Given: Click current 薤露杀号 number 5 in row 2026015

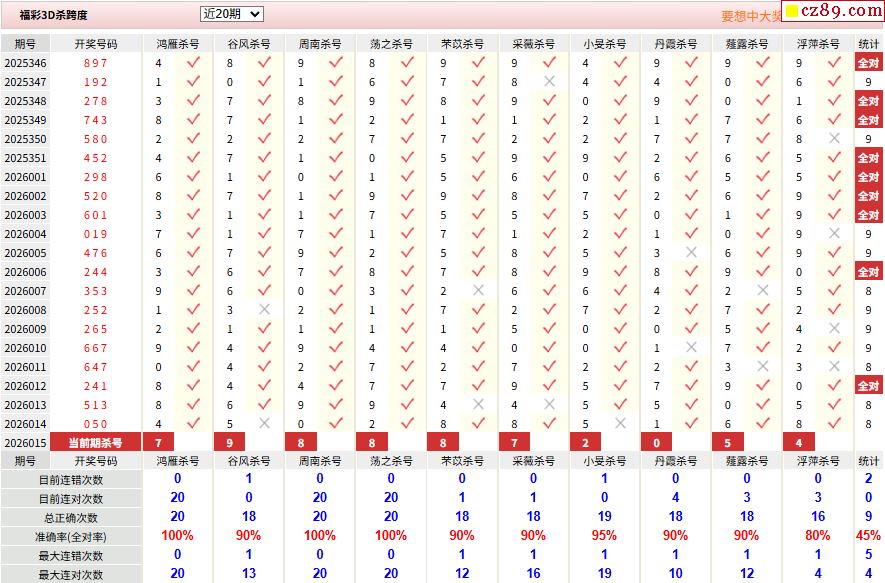Looking at the screenshot, I should [728, 442].
